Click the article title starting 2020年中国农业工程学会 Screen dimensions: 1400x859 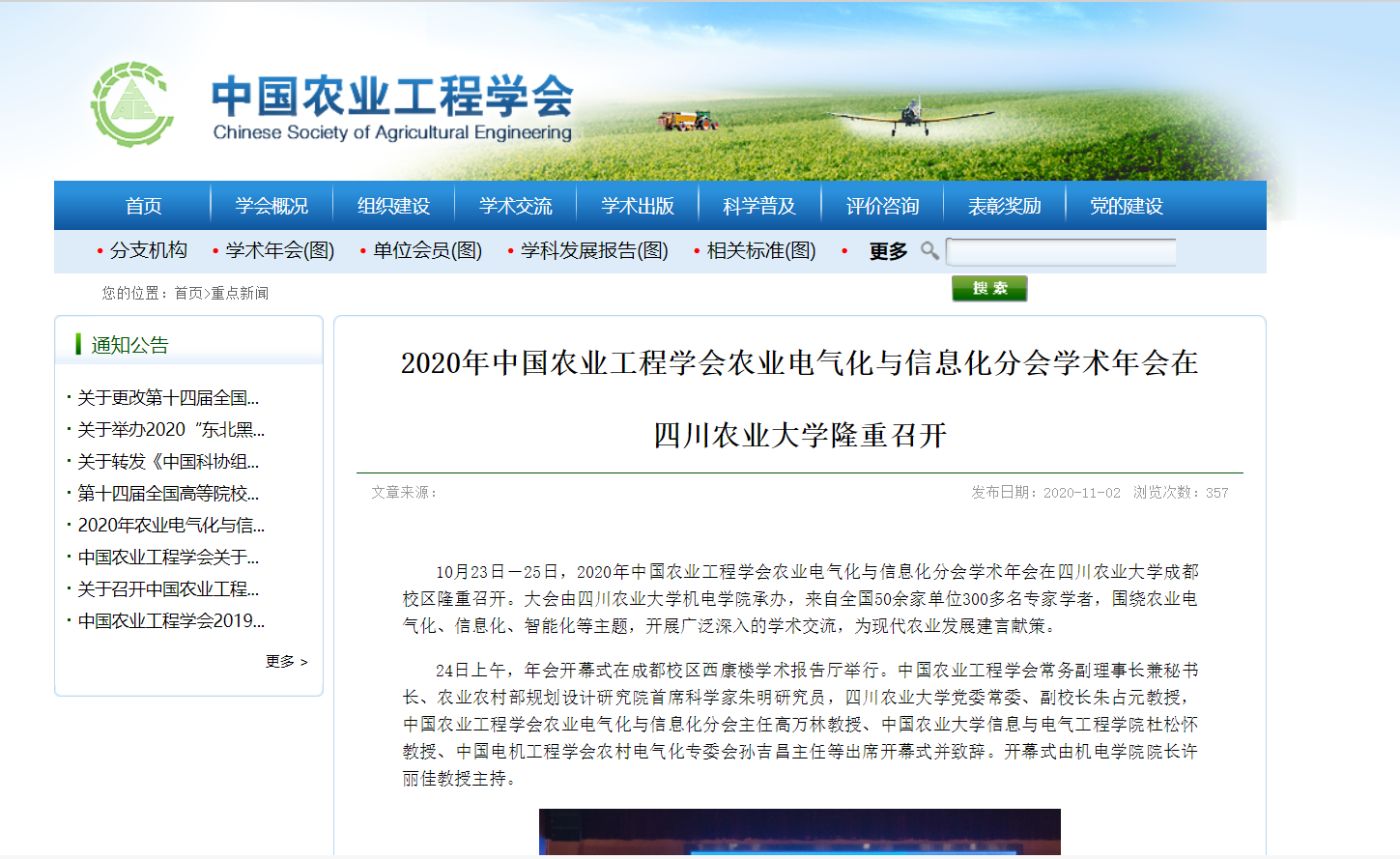click(800, 398)
